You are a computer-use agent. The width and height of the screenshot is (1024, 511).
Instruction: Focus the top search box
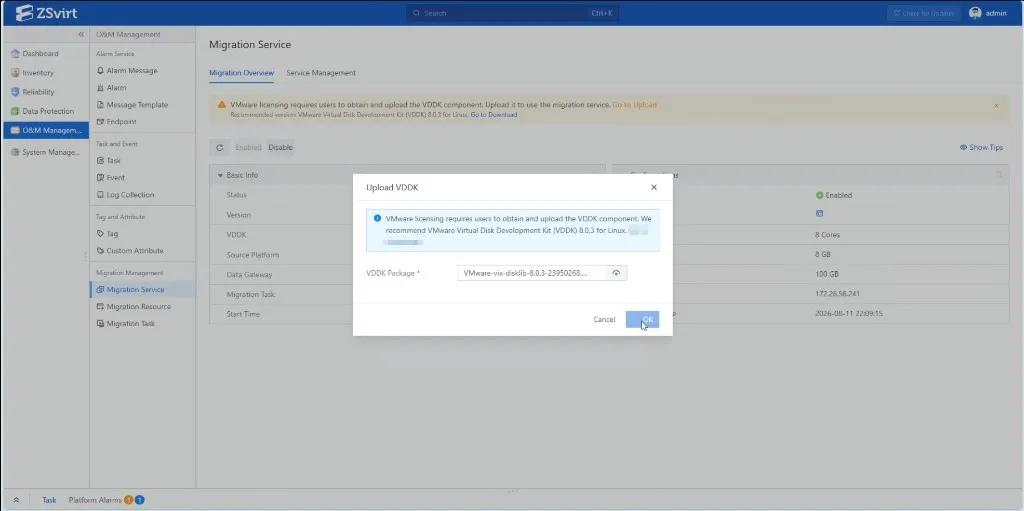[513, 13]
